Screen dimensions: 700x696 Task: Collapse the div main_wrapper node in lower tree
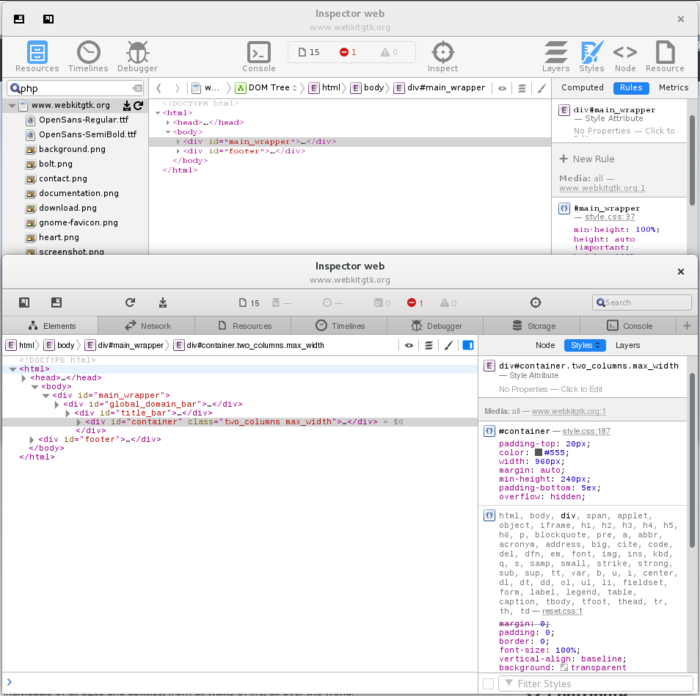[45, 395]
